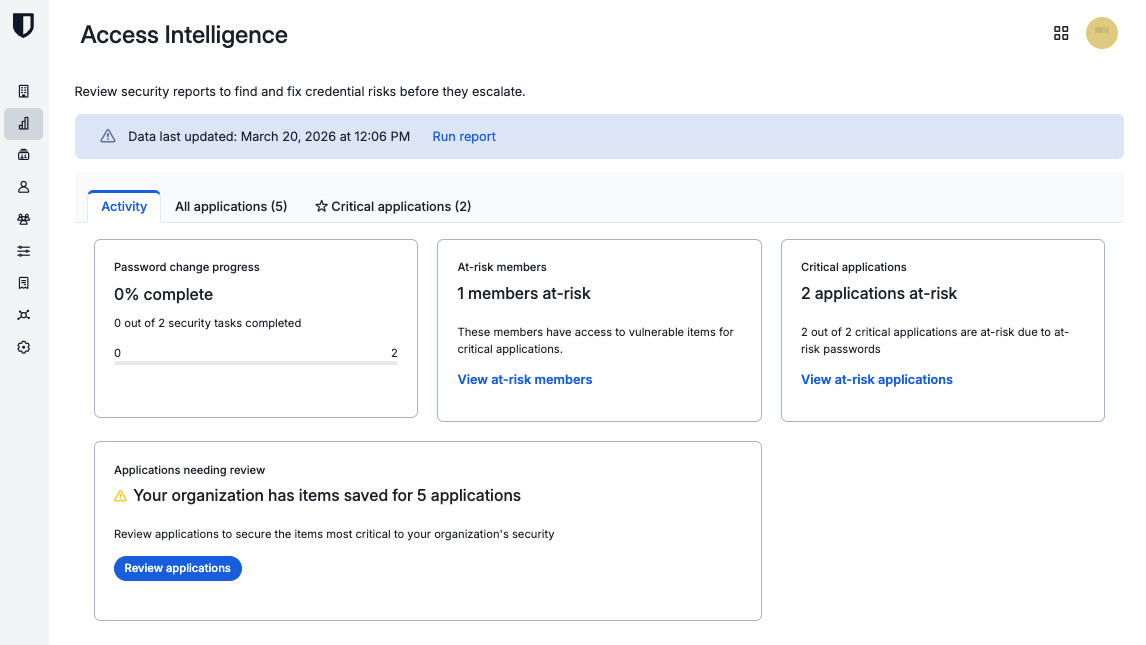Image resolution: width=1146 pixels, height=645 pixels.
Task: Open the Access Intelligence reporting icon
Action: (23, 124)
